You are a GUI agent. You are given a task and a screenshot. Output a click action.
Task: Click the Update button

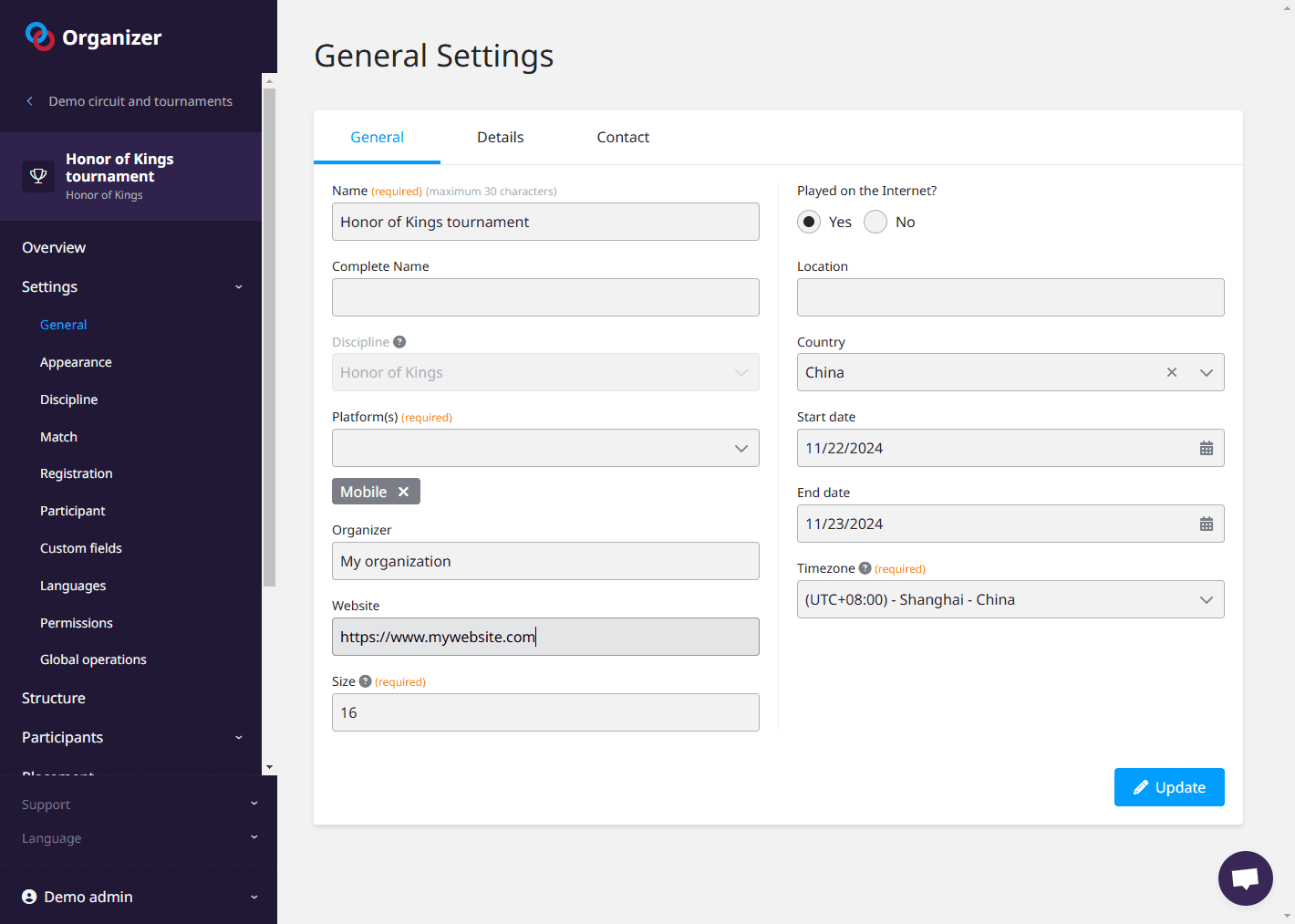(1168, 787)
